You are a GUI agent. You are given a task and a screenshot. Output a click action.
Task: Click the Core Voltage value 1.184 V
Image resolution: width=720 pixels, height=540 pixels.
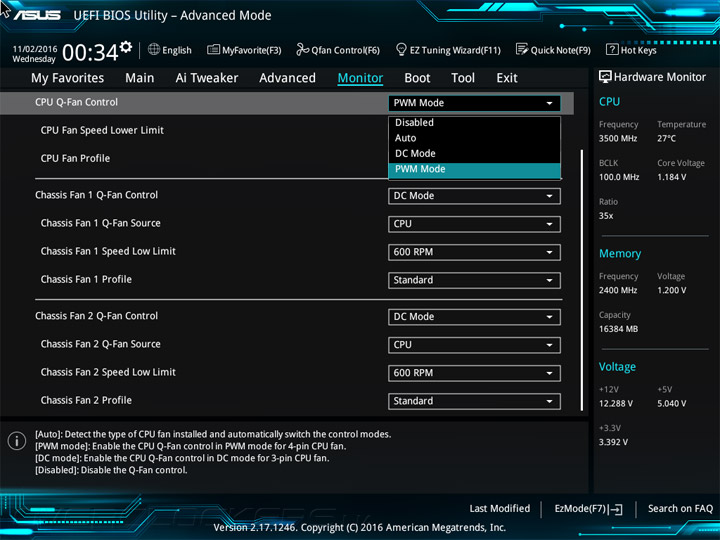671,177
